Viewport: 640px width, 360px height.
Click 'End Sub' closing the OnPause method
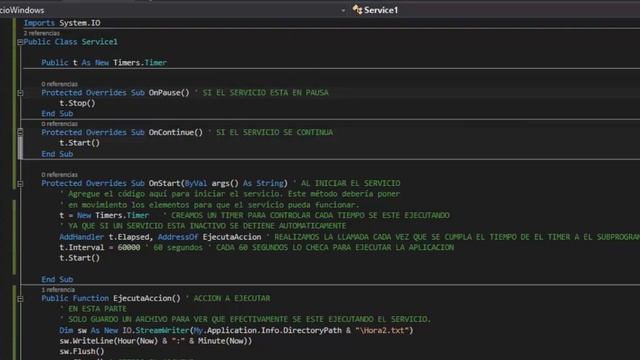click(x=57, y=113)
